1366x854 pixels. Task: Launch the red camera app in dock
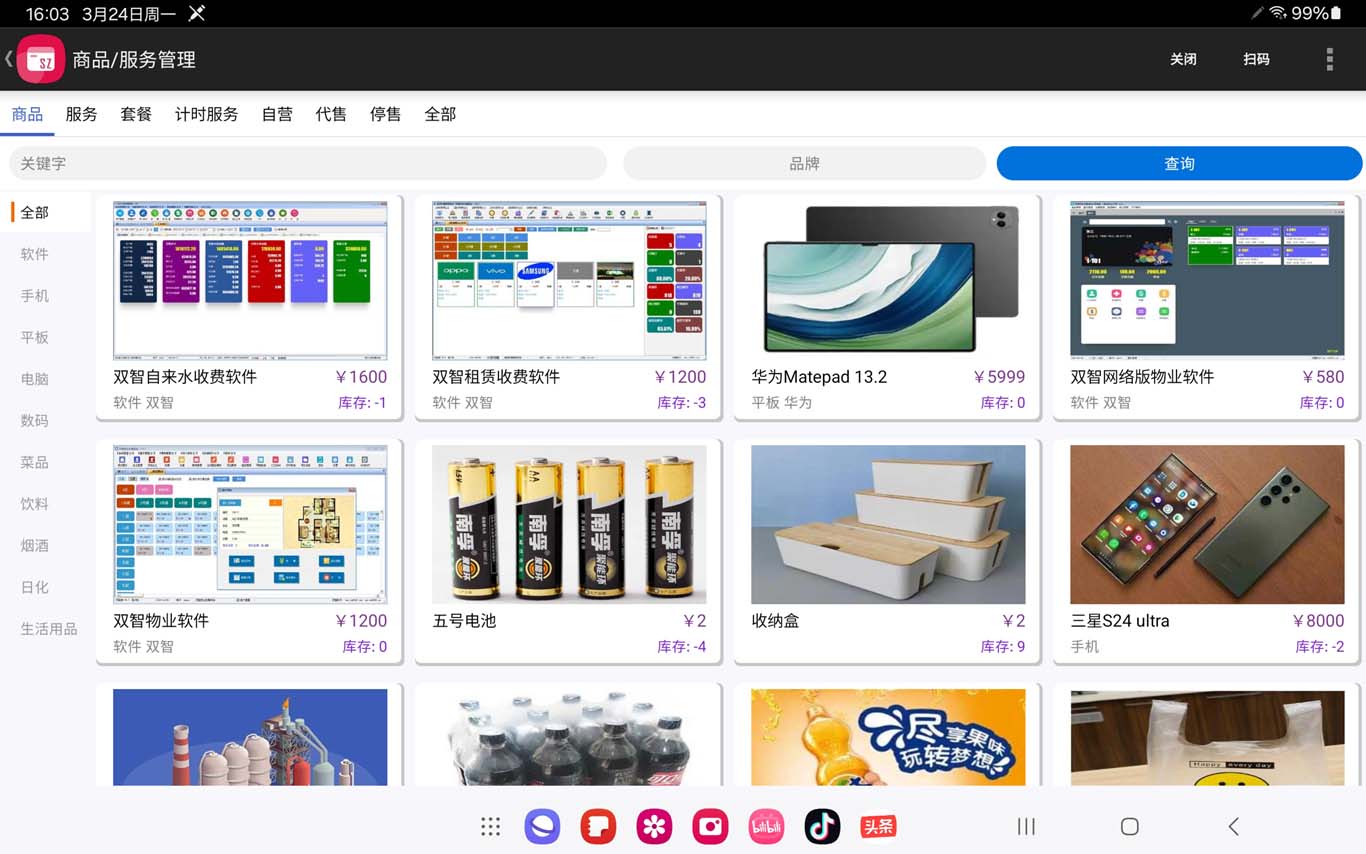[x=711, y=826]
